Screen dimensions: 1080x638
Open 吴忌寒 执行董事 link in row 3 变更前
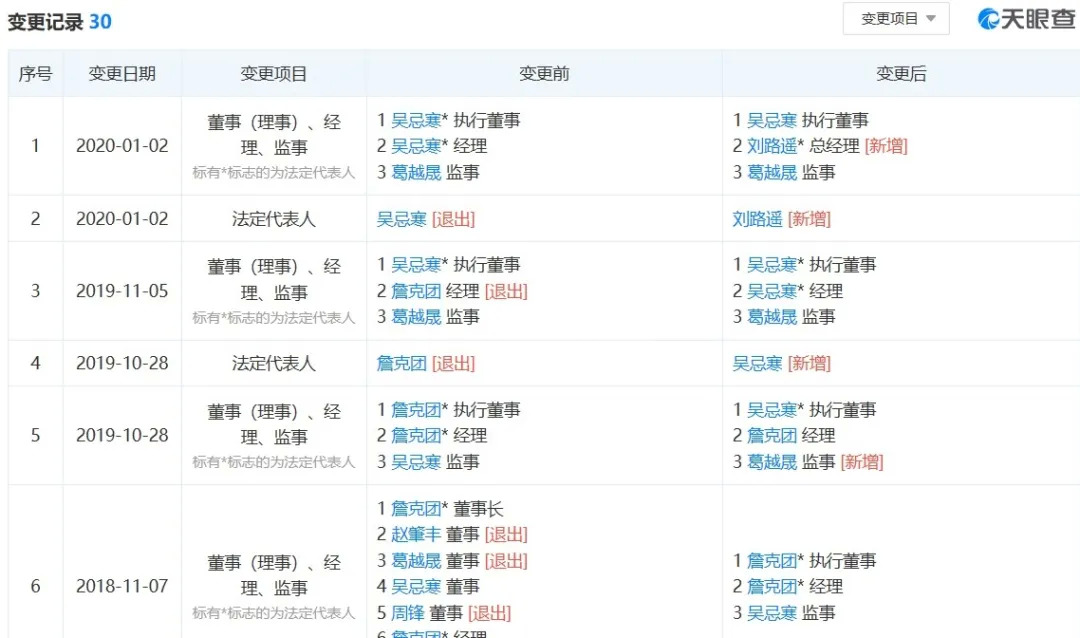click(x=416, y=265)
